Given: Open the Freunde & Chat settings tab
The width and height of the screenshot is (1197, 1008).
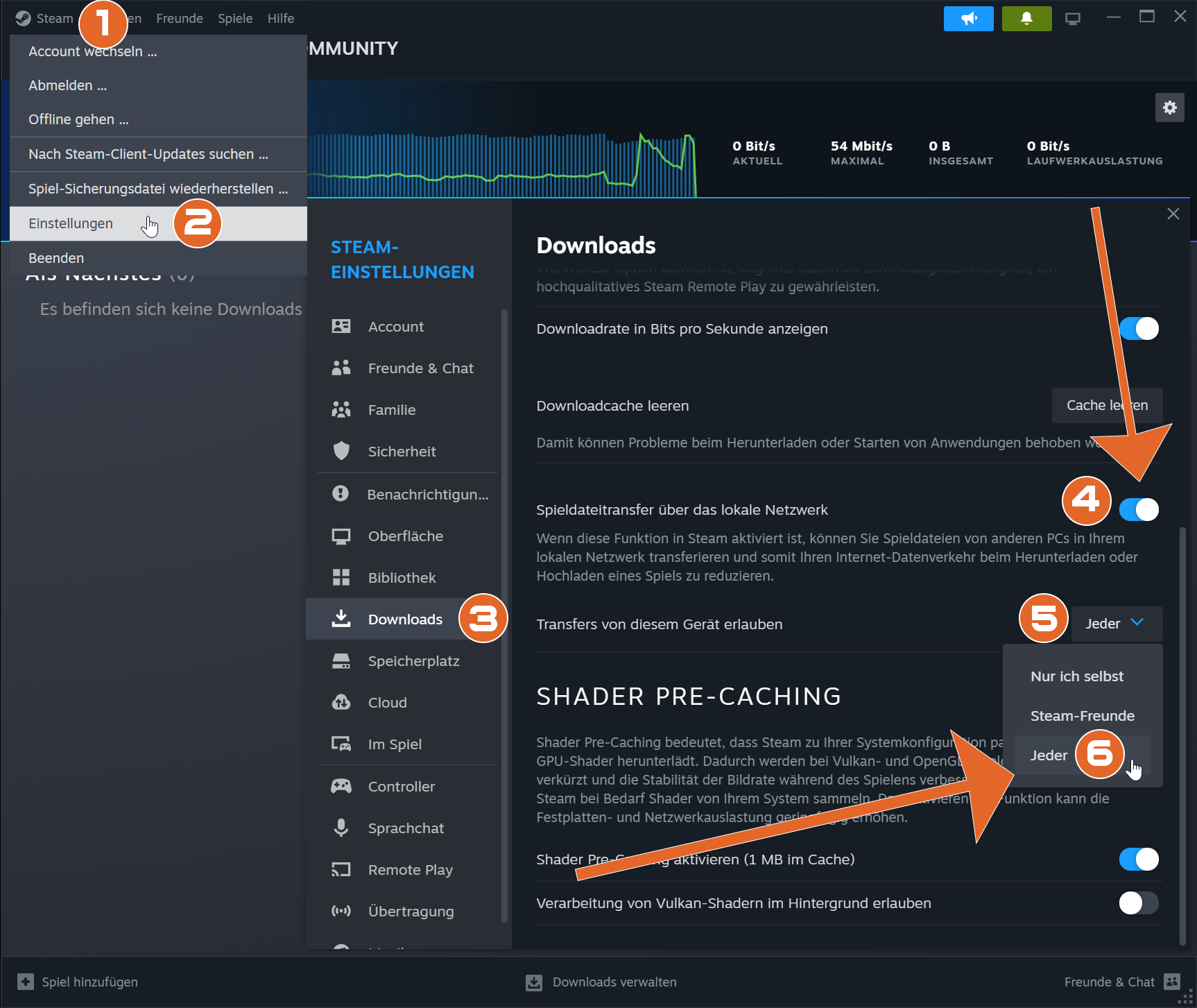Looking at the screenshot, I should click(402, 368).
